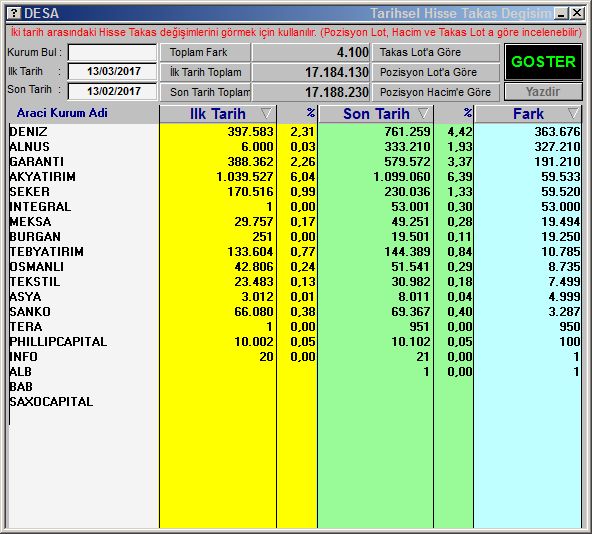
Task: Click PHILLIPCAPITAL Son Tarih value 10.102
Action: [x=410, y=342]
